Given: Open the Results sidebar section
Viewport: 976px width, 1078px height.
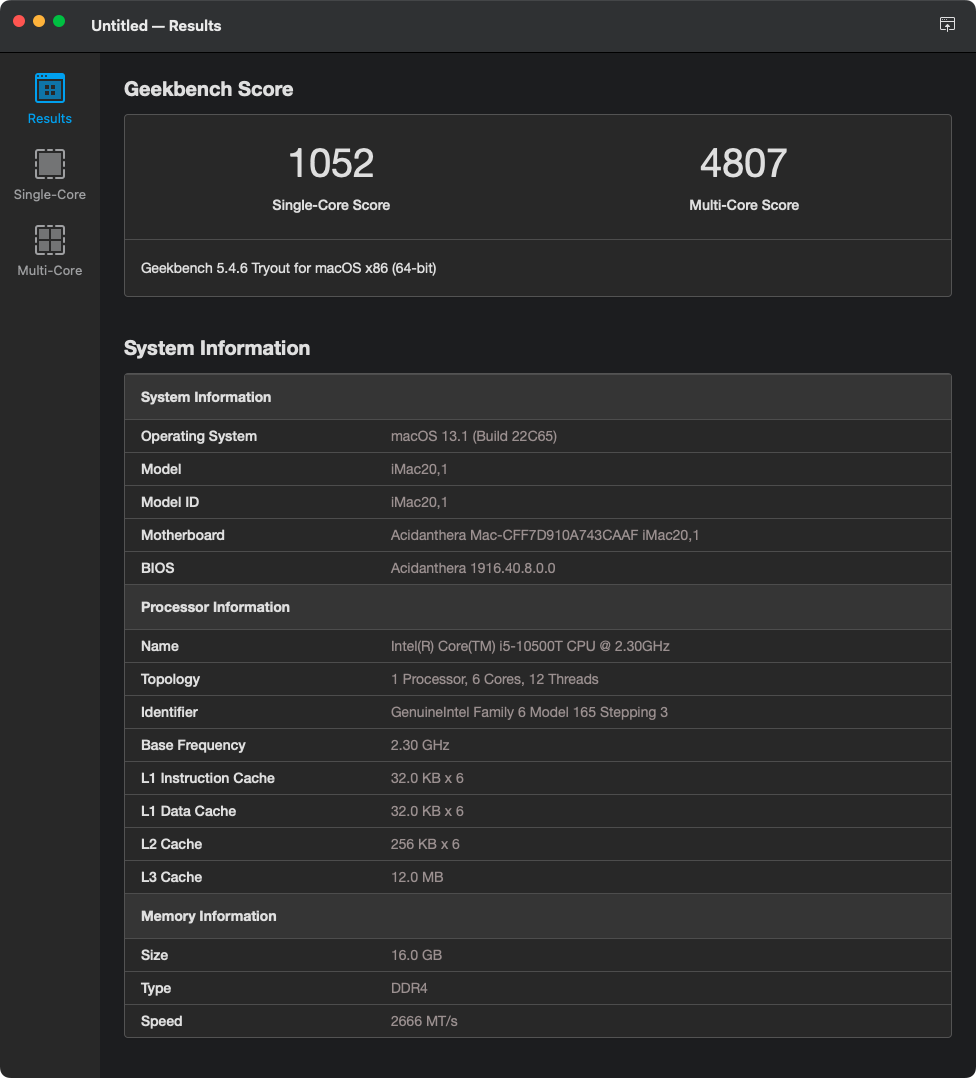Looking at the screenshot, I should (x=49, y=99).
